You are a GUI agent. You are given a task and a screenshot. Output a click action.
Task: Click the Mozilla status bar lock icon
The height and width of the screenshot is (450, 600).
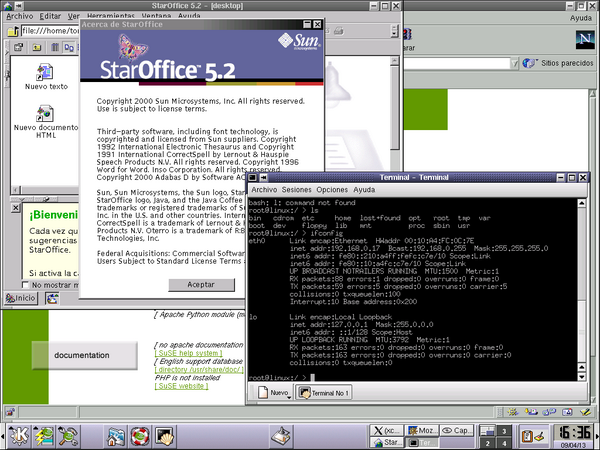coord(10,412)
